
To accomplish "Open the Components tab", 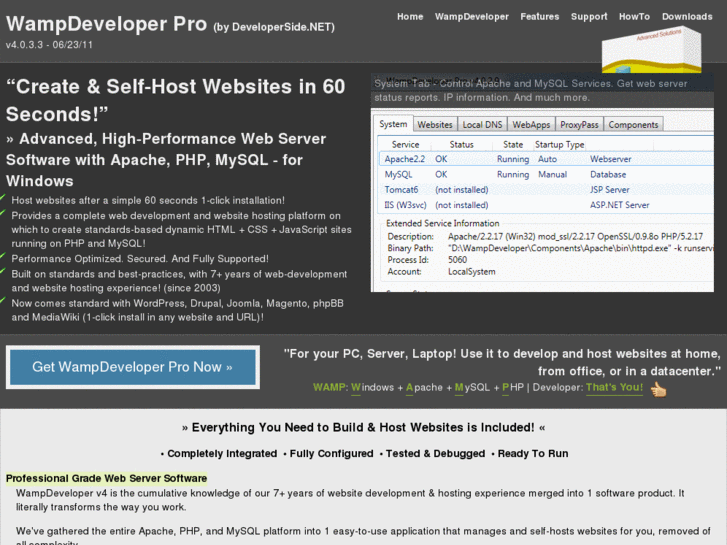I will (x=633, y=125).
